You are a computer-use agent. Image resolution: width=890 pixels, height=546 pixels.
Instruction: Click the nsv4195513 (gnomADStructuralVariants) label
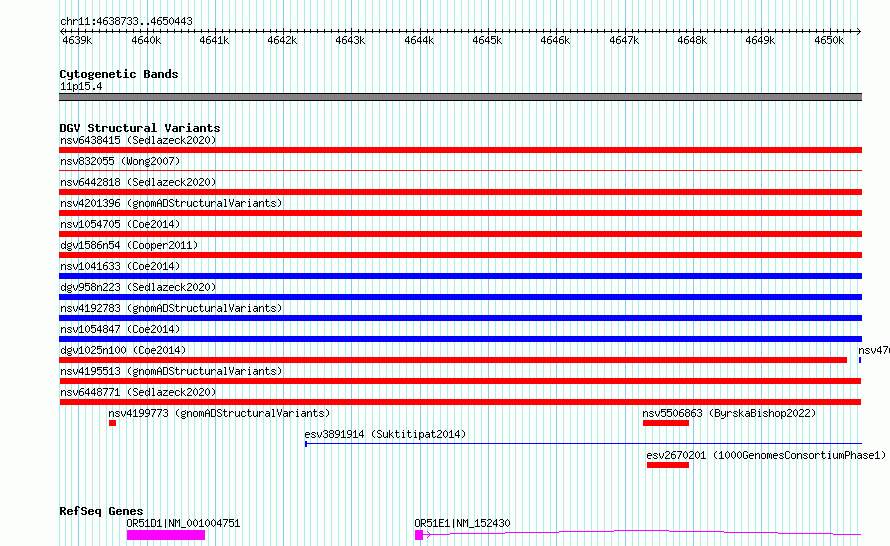pyautogui.click(x=171, y=371)
